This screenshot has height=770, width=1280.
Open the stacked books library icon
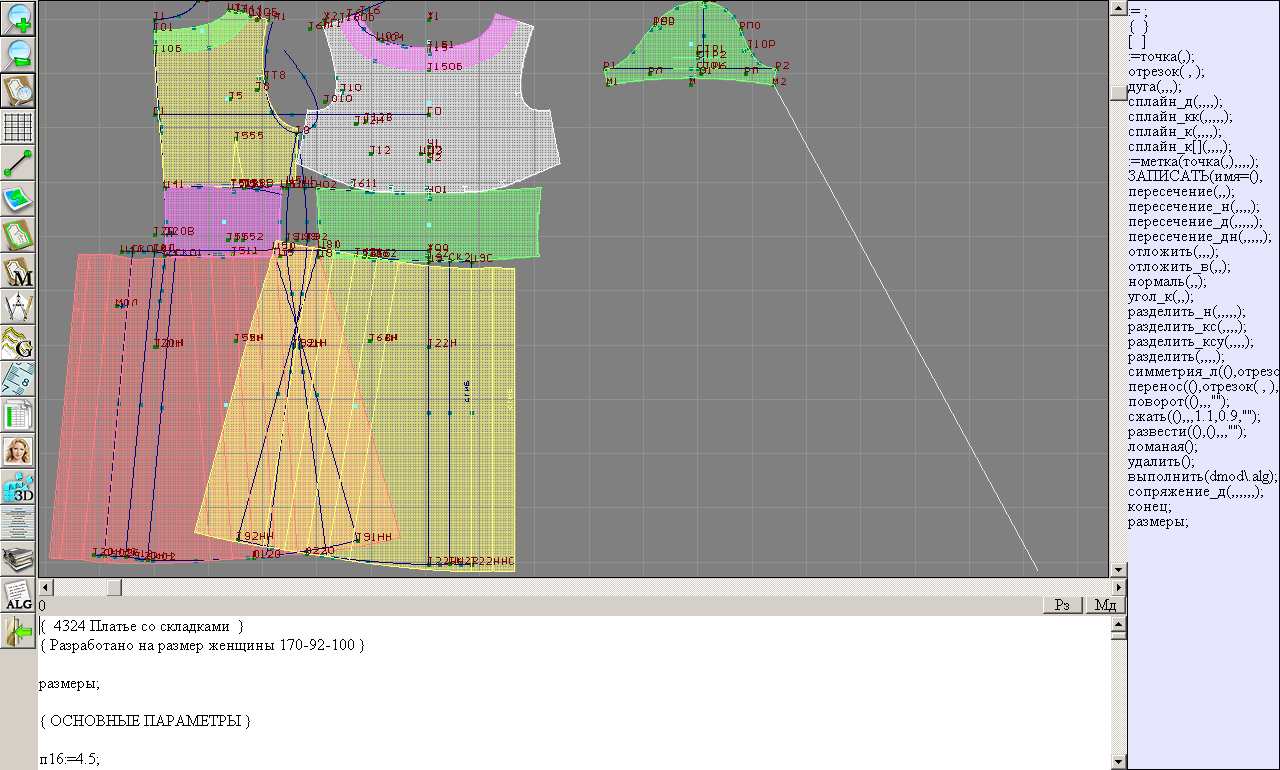pyautogui.click(x=19, y=559)
